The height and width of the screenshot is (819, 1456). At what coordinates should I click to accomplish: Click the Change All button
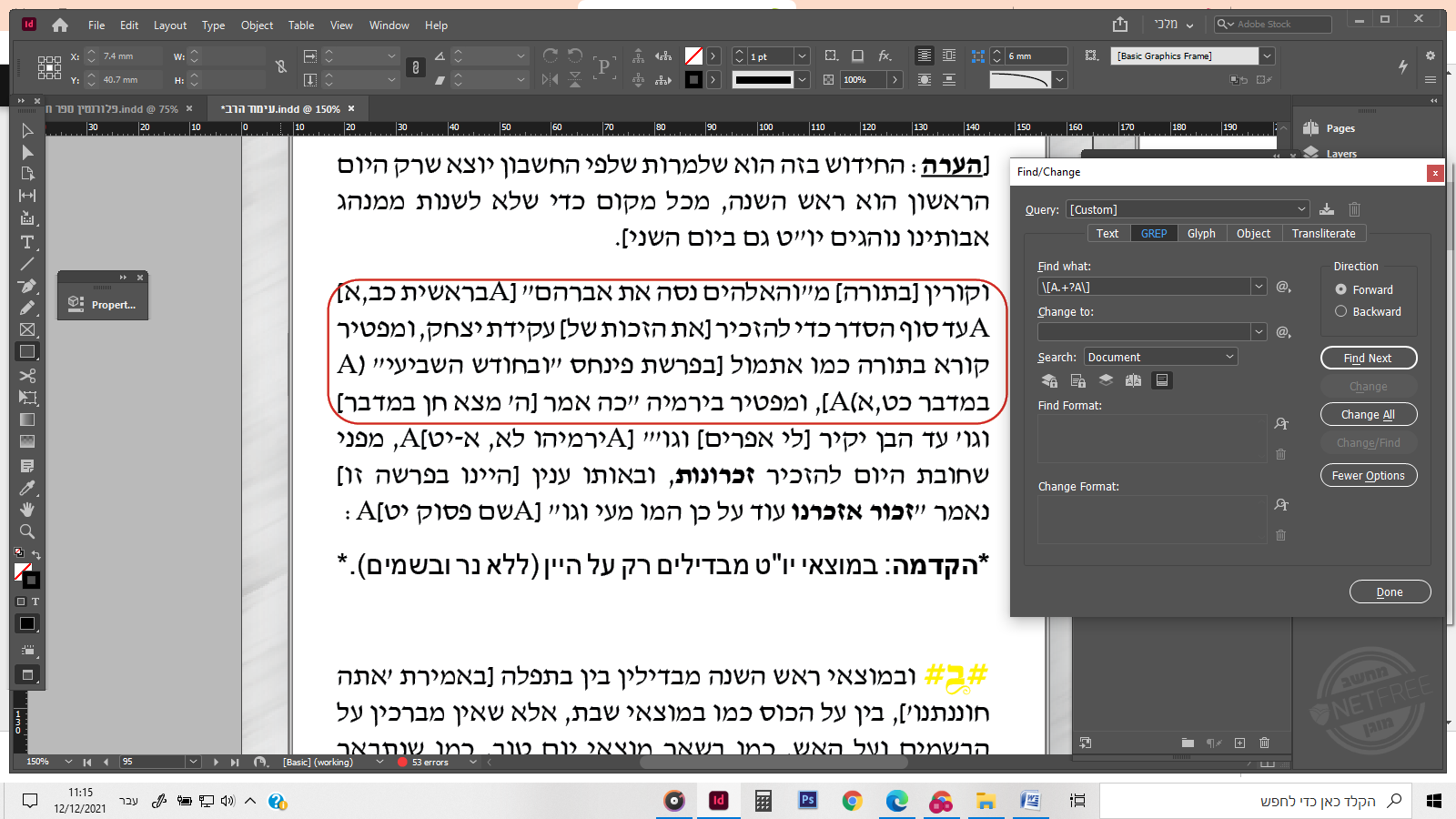point(1369,415)
